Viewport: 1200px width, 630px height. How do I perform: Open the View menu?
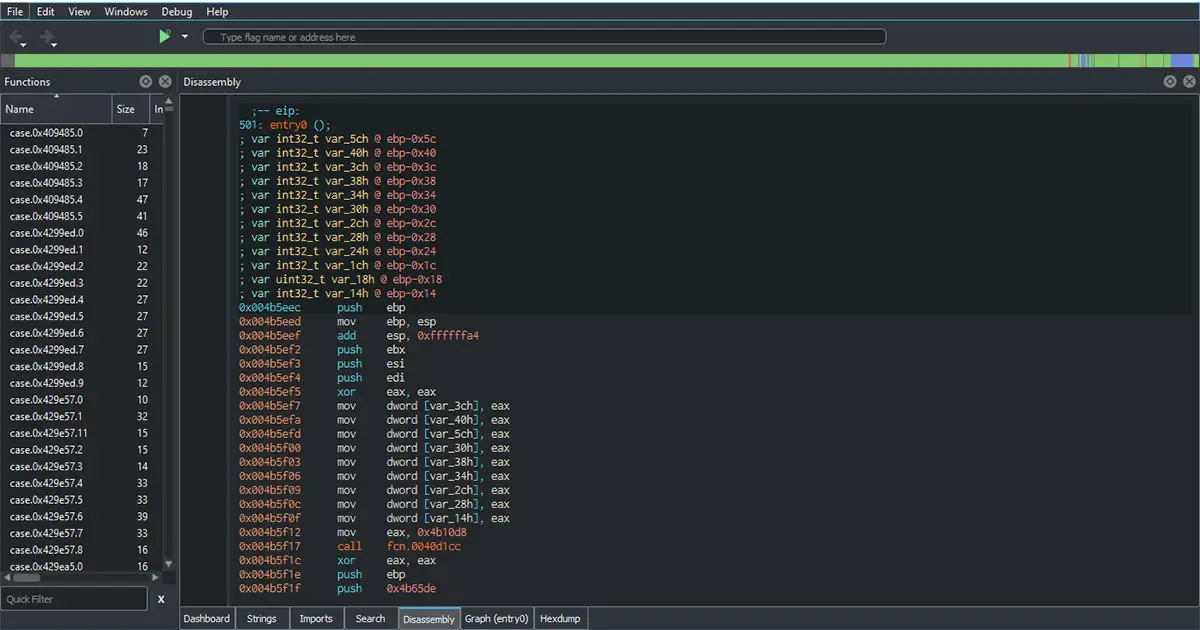[x=80, y=12]
